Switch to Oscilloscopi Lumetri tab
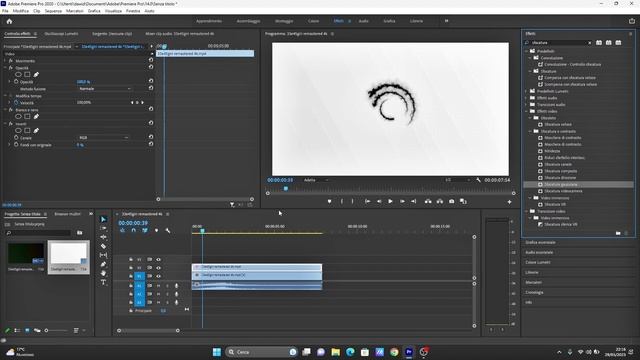This screenshot has width=640, height=360. tap(61, 33)
